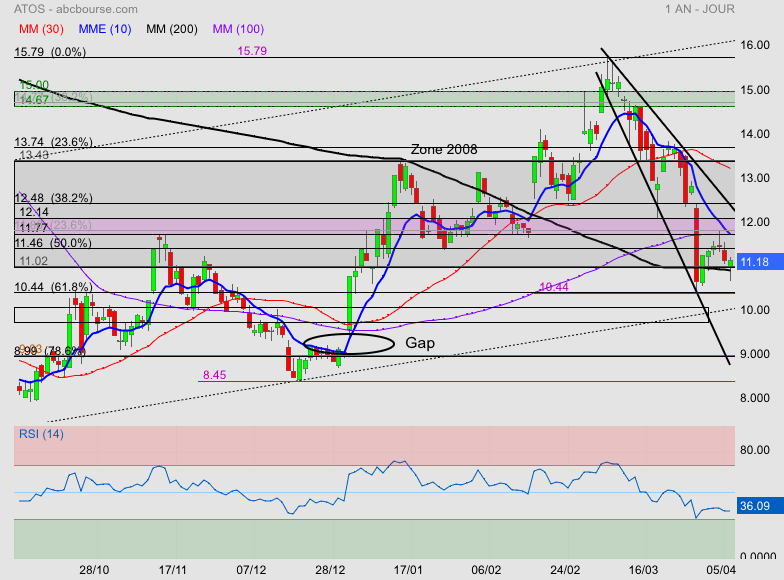Viewport: 784px width, 580px height.
Task: Click the purple 'MM (100)' legend label
Action: click(238, 29)
